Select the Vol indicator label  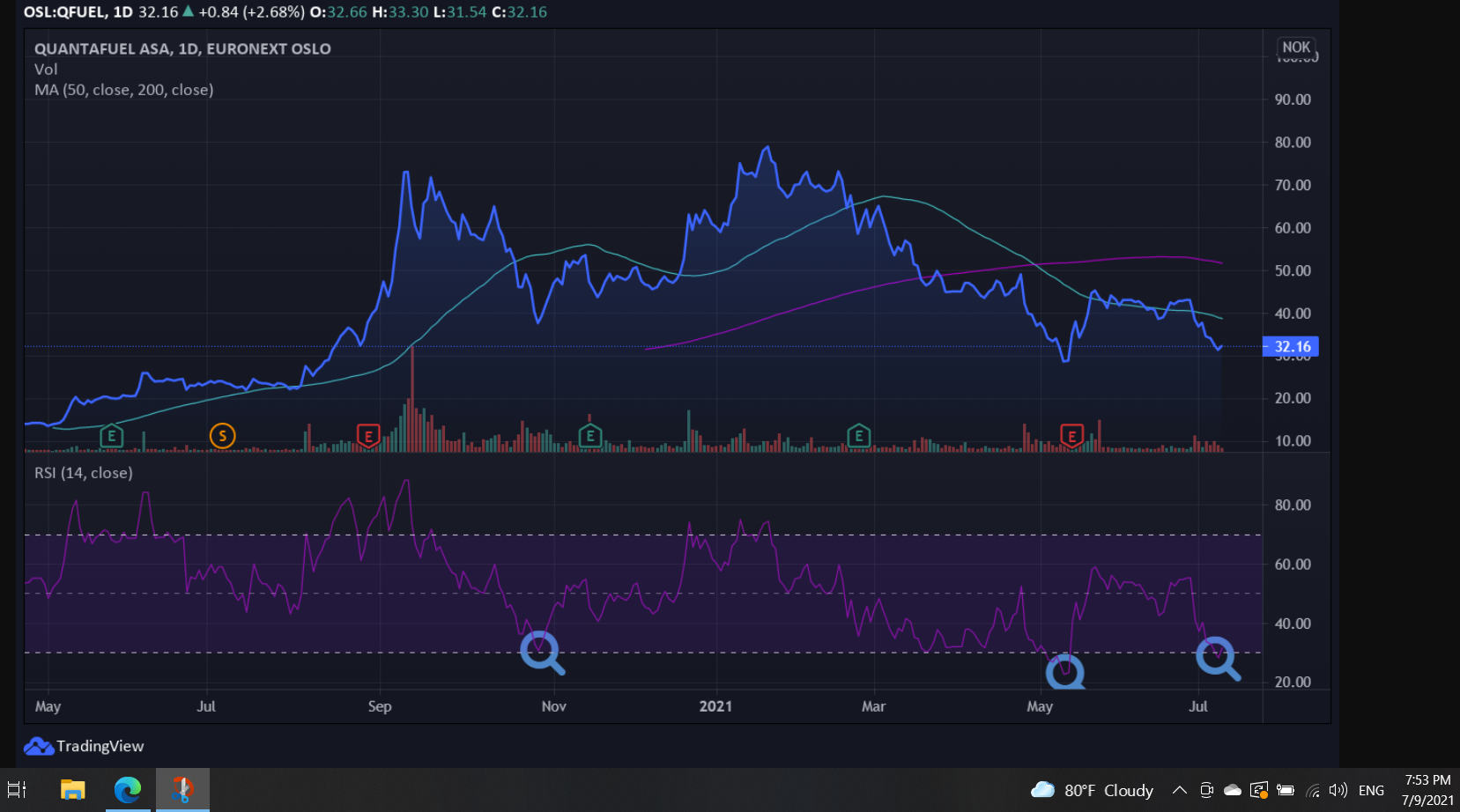pos(46,69)
